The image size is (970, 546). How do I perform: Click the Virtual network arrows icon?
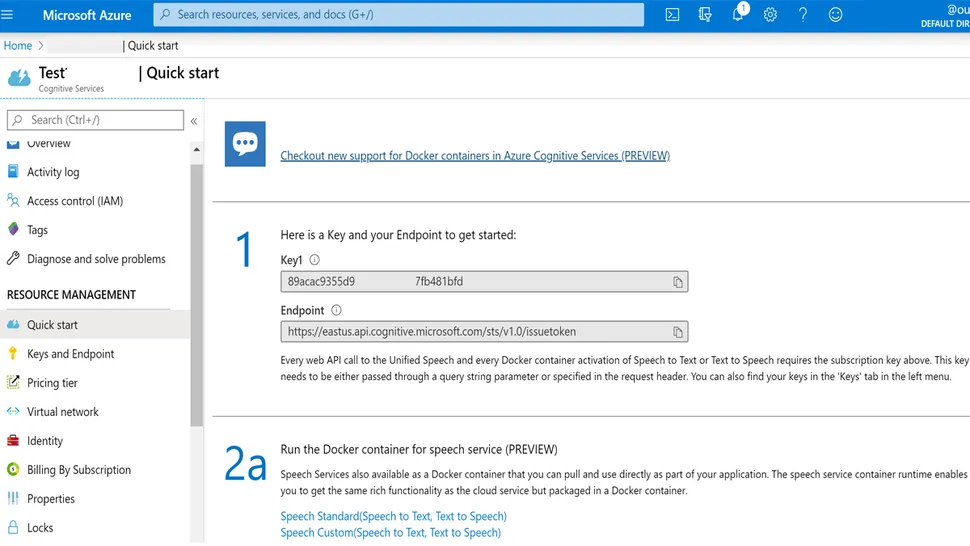point(13,411)
